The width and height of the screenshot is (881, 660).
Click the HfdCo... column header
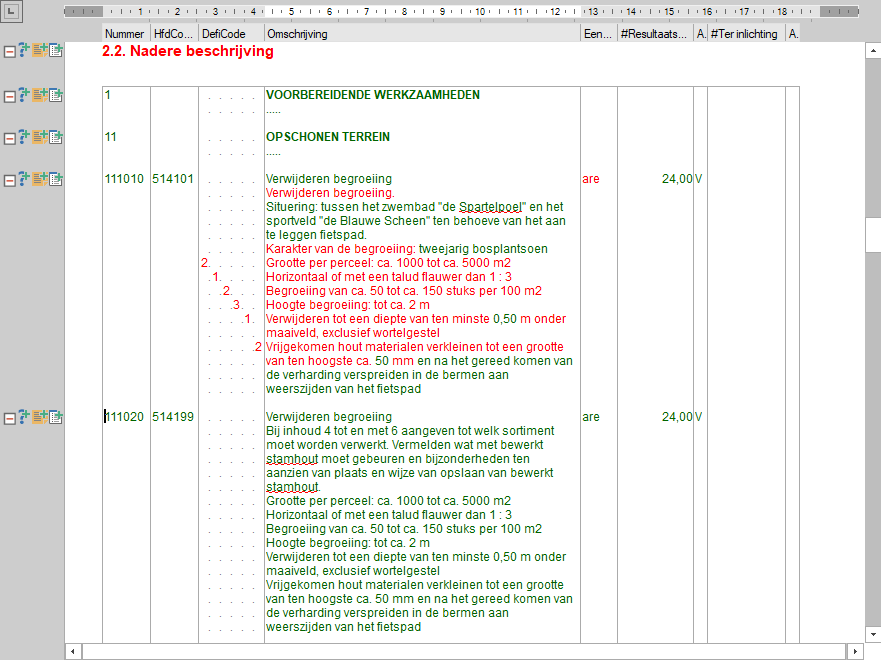pyautogui.click(x=174, y=34)
